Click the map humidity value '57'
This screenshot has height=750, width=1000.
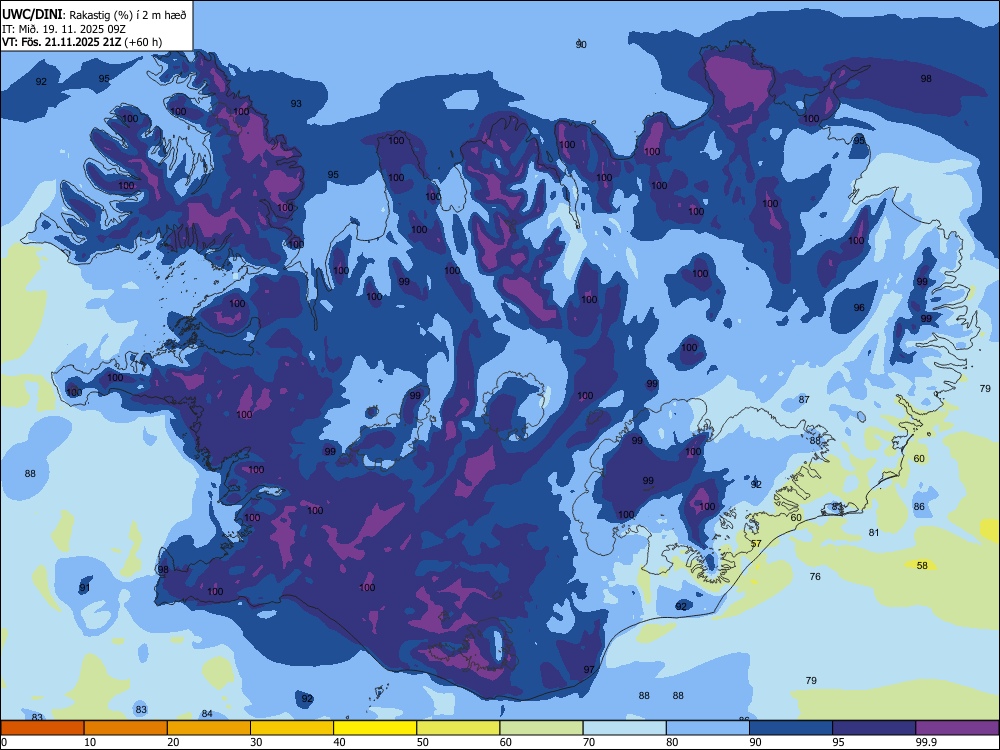(x=756, y=544)
